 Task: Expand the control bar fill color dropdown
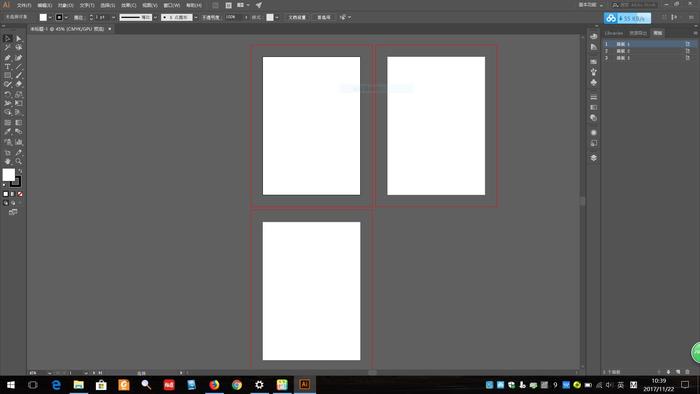click(x=50, y=17)
